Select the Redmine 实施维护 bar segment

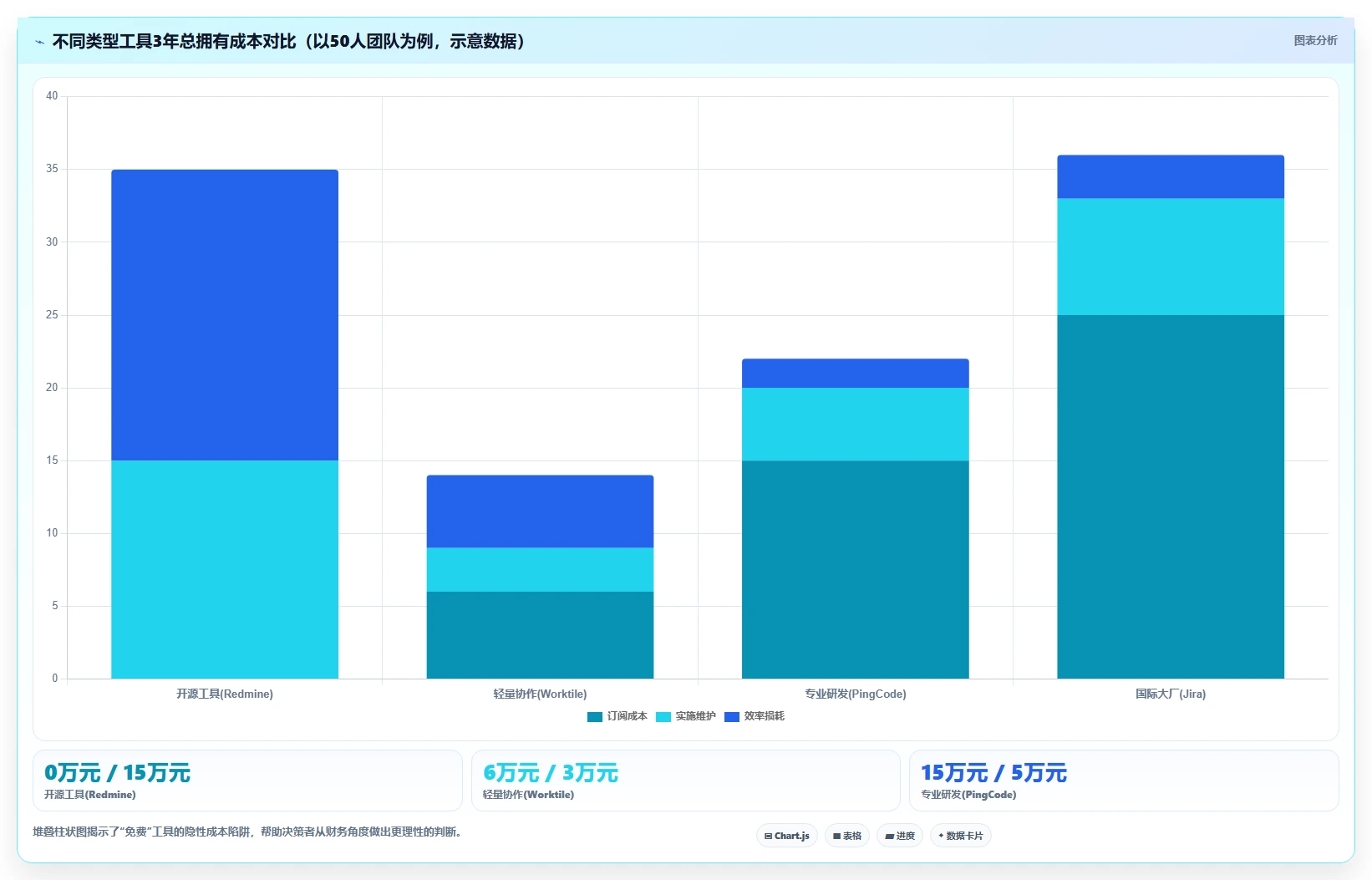225,569
